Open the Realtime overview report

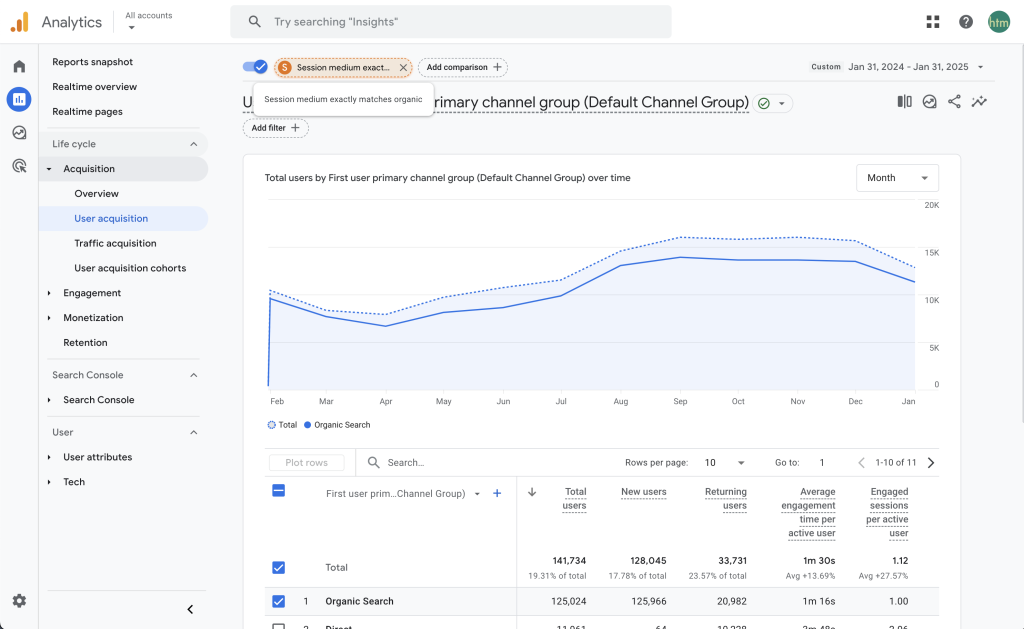pos(94,87)
